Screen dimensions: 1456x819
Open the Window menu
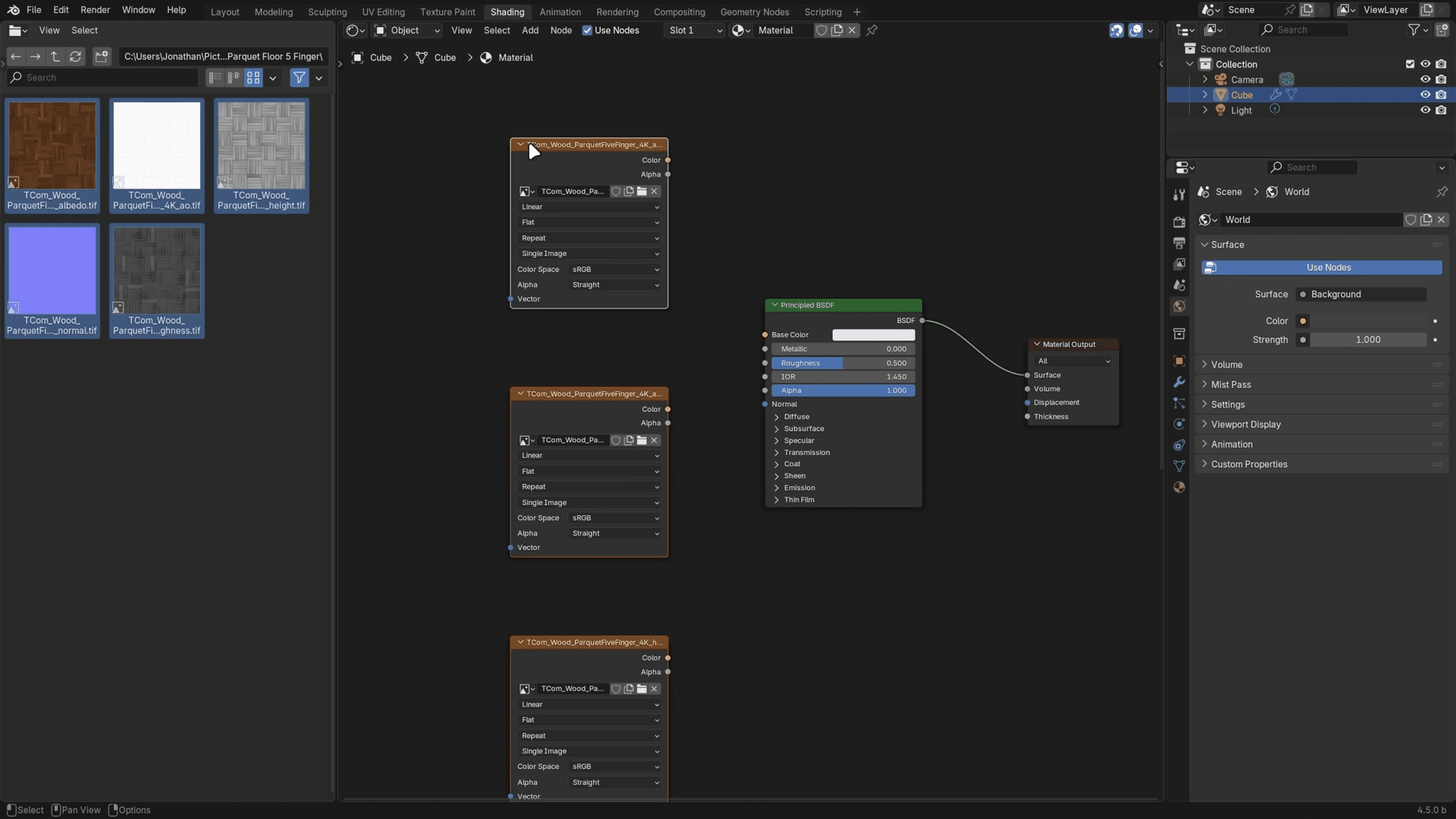(138, 10)
